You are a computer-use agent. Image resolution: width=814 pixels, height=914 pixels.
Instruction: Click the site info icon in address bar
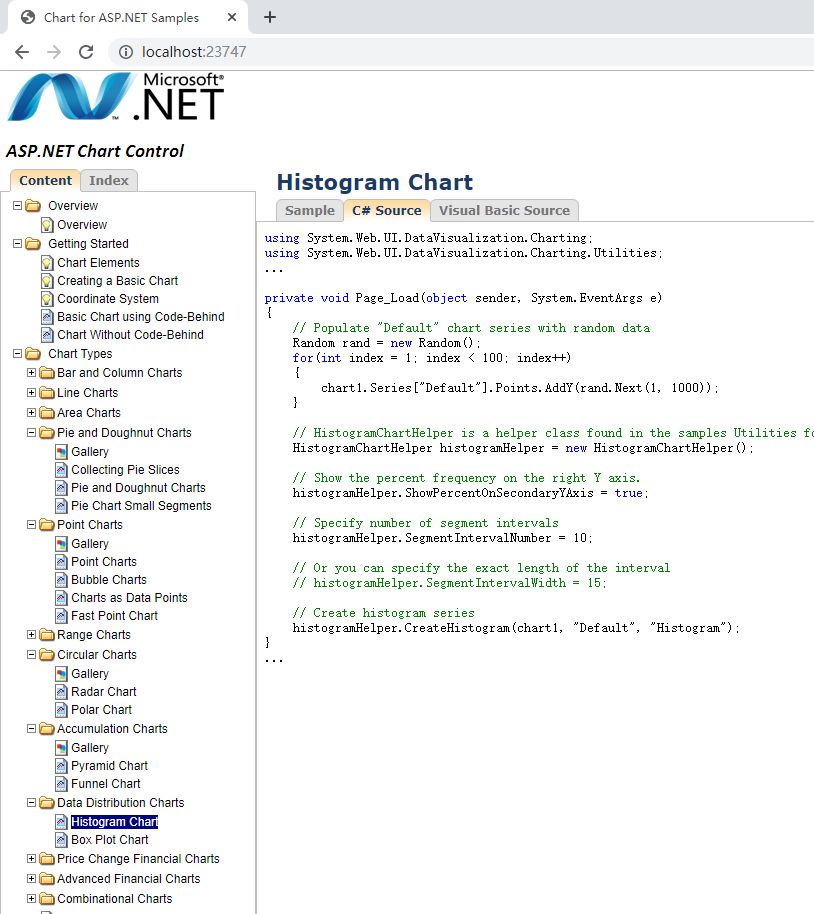(x=125, y=52)
